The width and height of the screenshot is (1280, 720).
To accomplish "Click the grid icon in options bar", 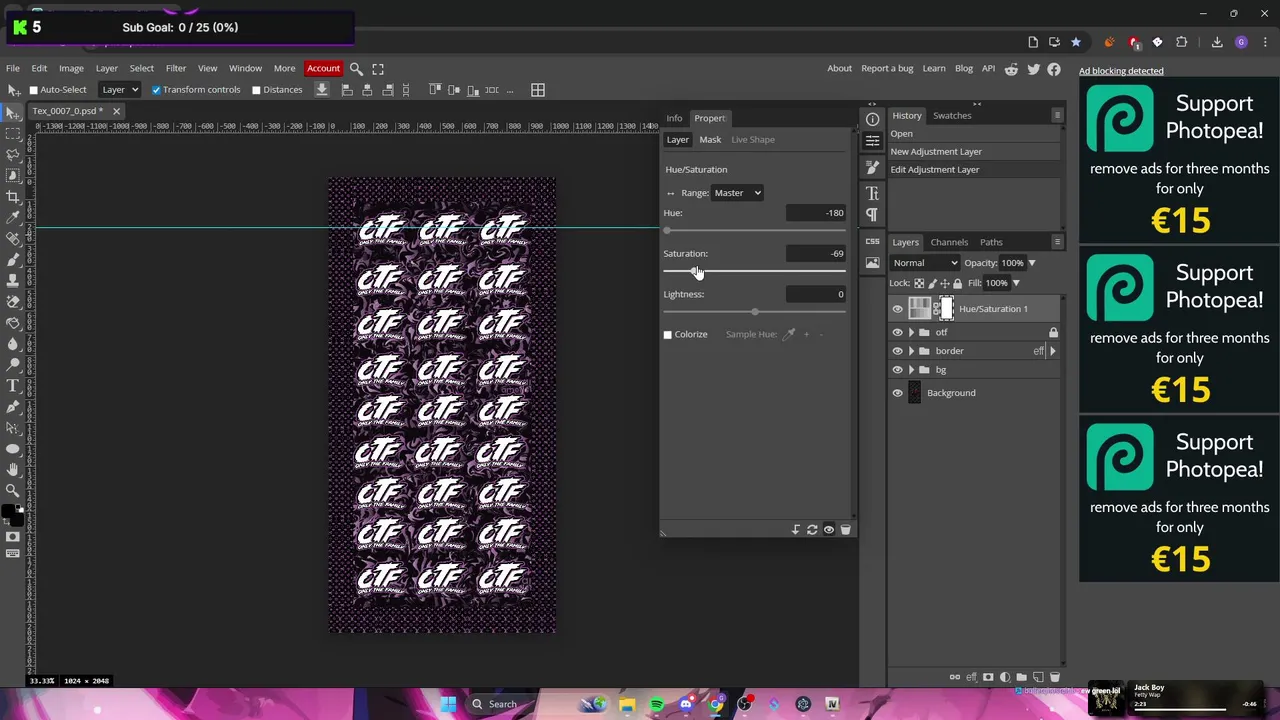I will [x=538, y=90].
